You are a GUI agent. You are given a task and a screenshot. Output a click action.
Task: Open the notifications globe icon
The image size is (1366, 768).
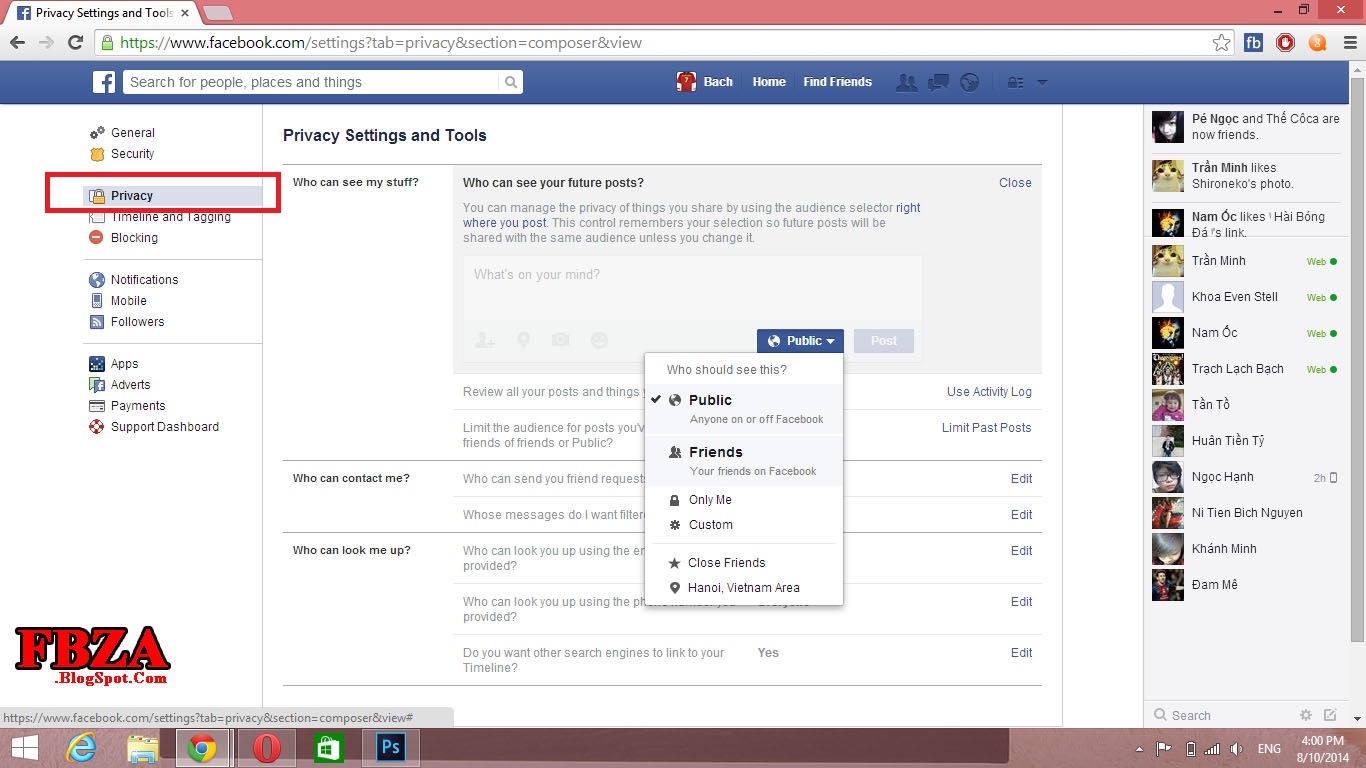pyautogui.click(x=969, y=82)
